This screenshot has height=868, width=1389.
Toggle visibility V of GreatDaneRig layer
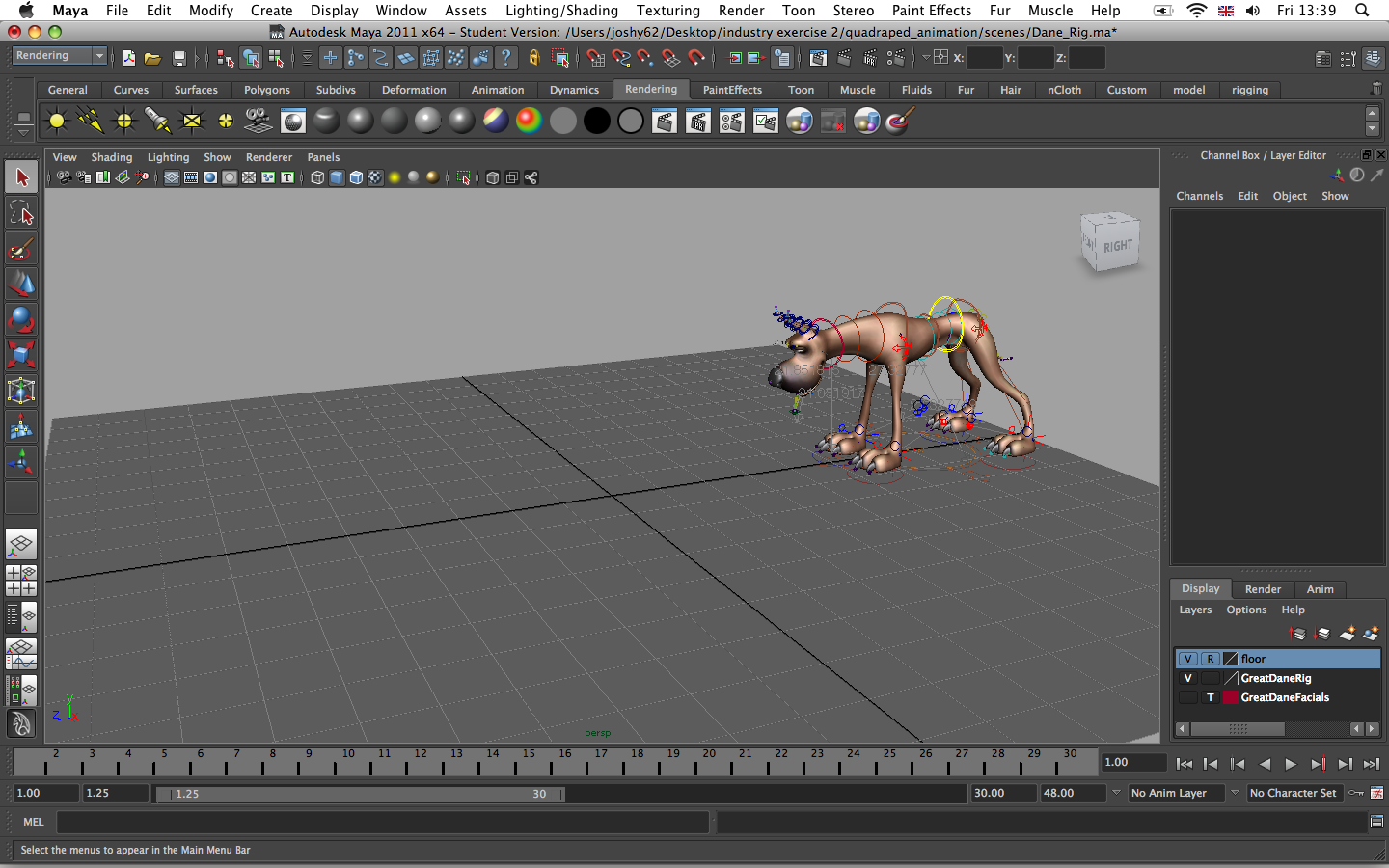[1188, 678]
